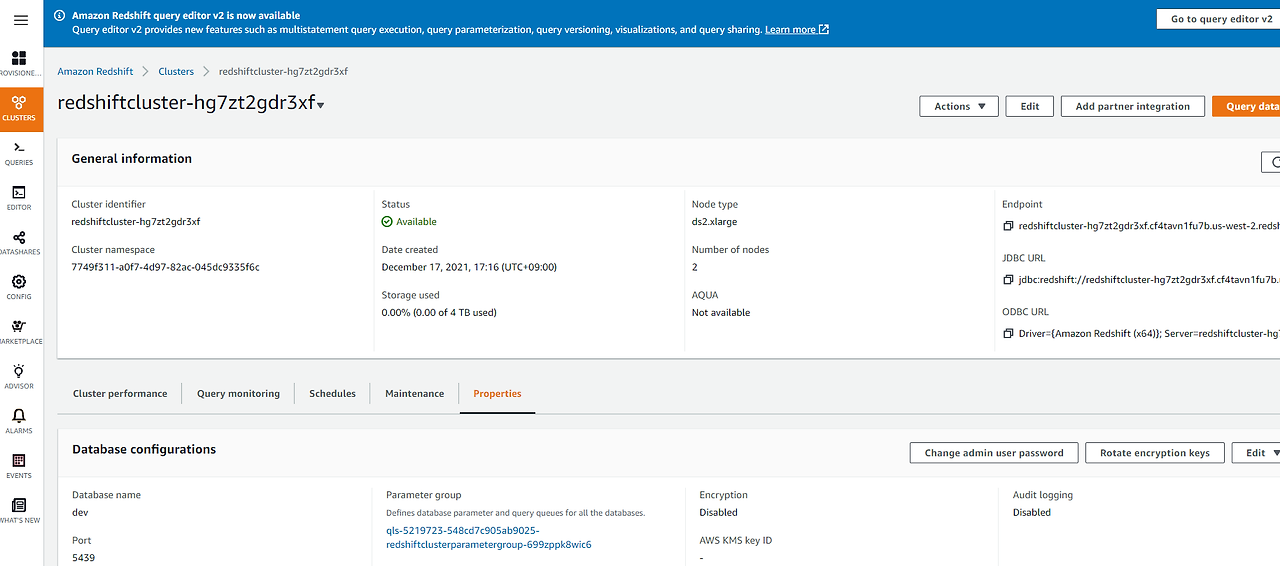Click Rotate encryption keys

[x=1154, y=453]
